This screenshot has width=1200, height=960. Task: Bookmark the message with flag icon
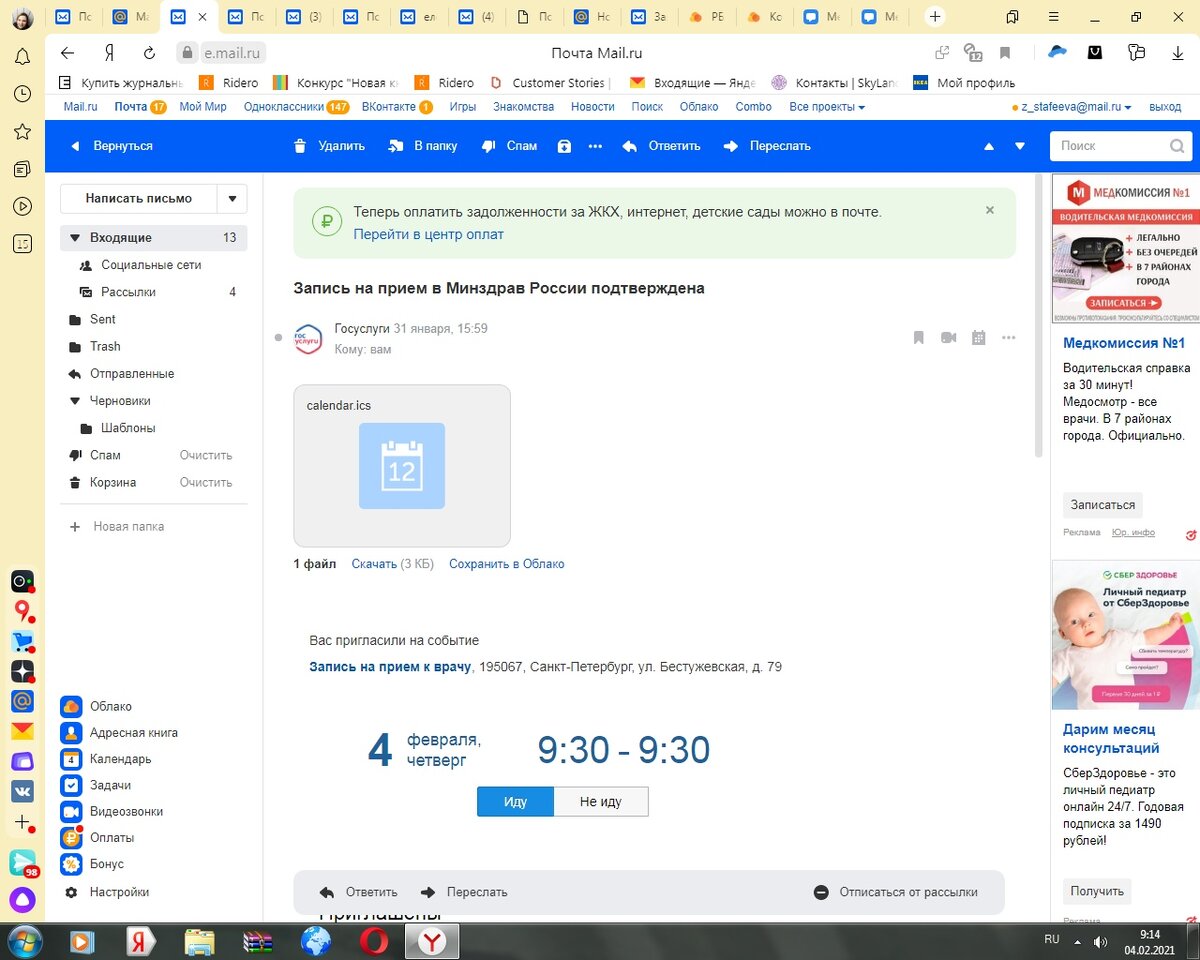(919, 338)
